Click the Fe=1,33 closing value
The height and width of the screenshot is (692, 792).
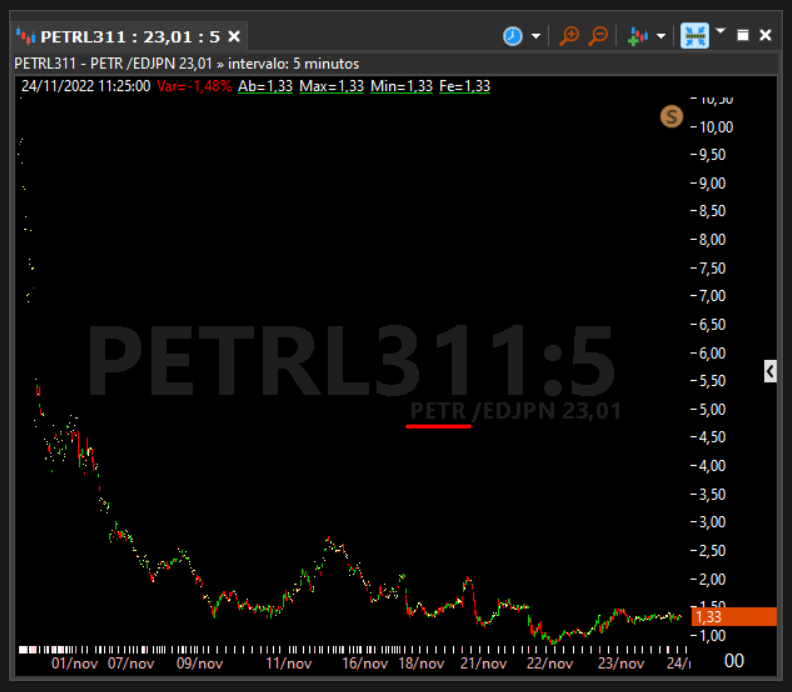click(465, 86)
